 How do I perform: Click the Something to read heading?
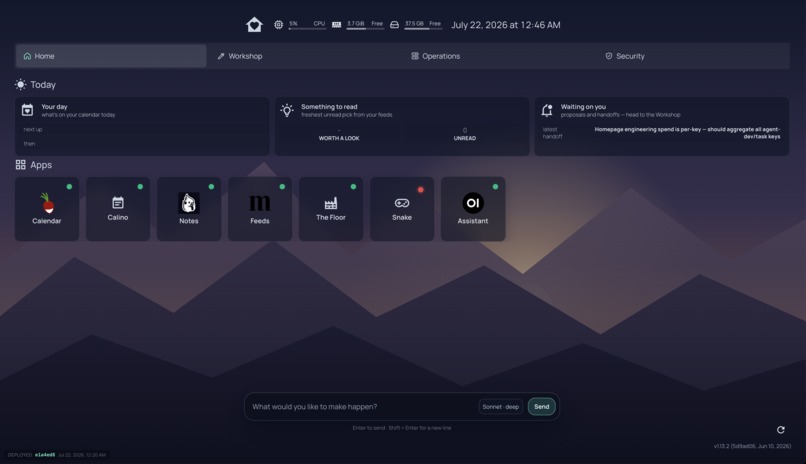click(x=329, y=107)
